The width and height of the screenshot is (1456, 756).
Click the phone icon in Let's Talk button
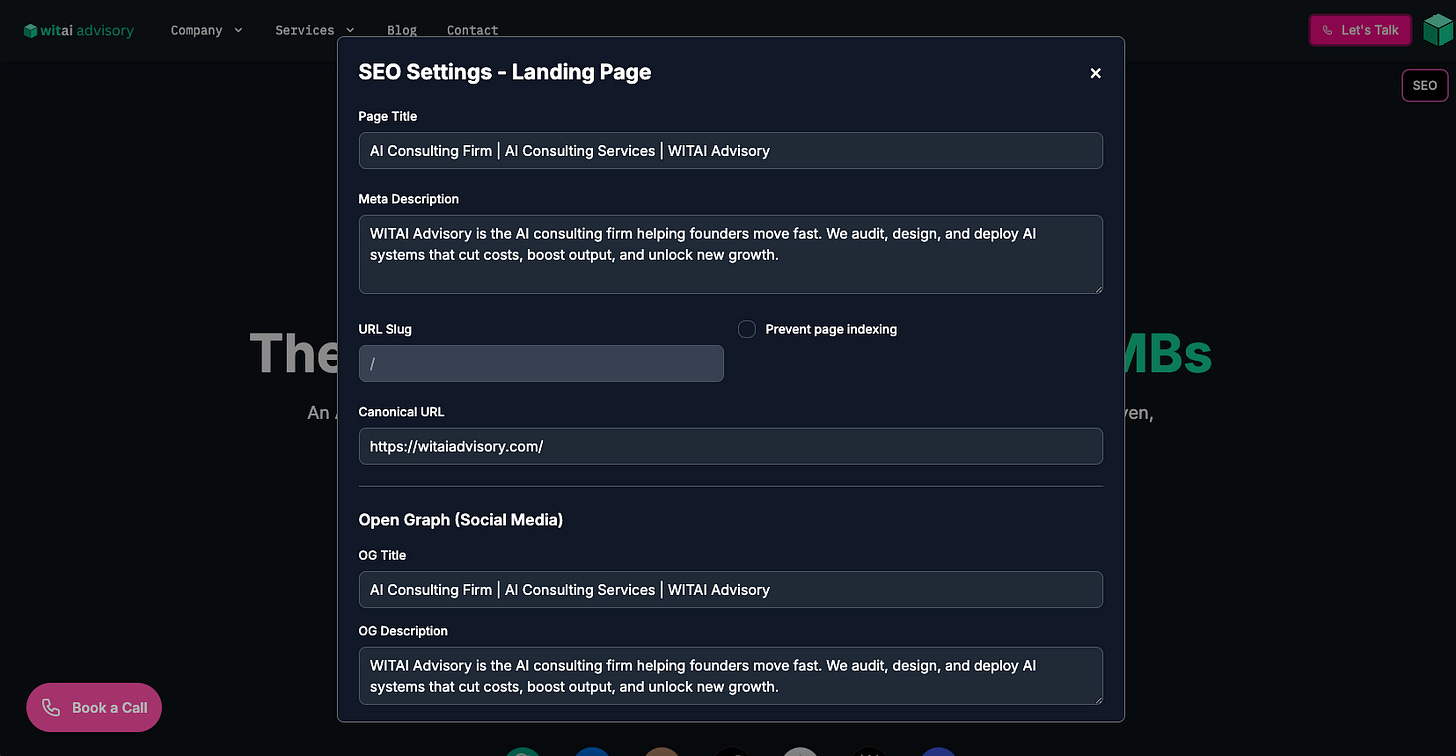[1327, 30]
